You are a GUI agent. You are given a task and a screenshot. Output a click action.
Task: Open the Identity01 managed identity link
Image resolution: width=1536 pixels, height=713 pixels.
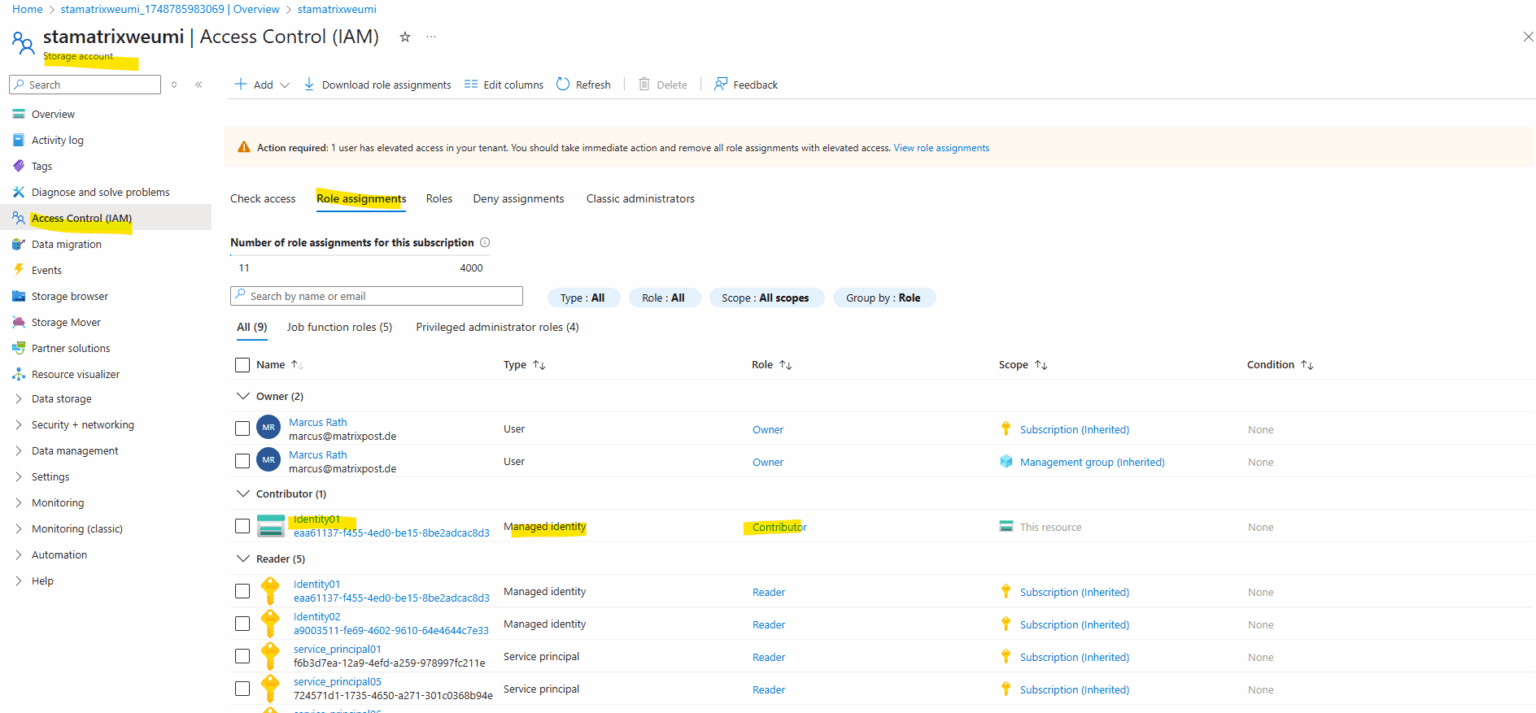click(317, 519)
